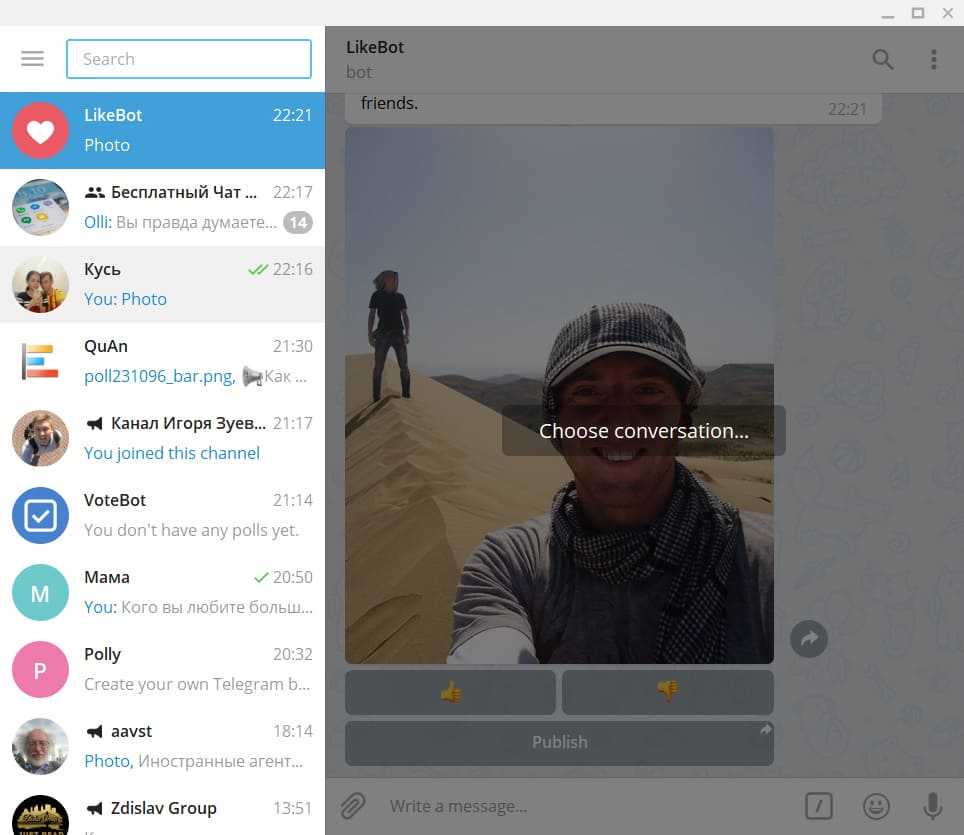The width and height of the screenshot is (964, 835).
Task: Click the aavst channel avatar
Action: tap(40, 746)
